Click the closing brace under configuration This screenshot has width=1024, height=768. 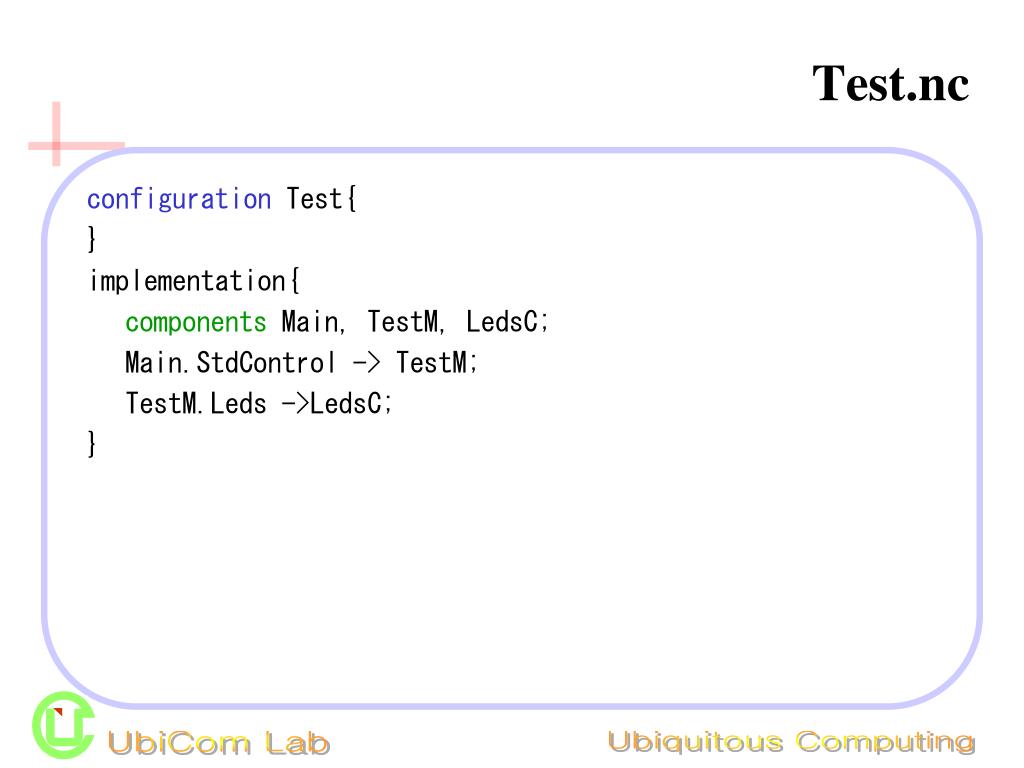[x=92, y=240]
